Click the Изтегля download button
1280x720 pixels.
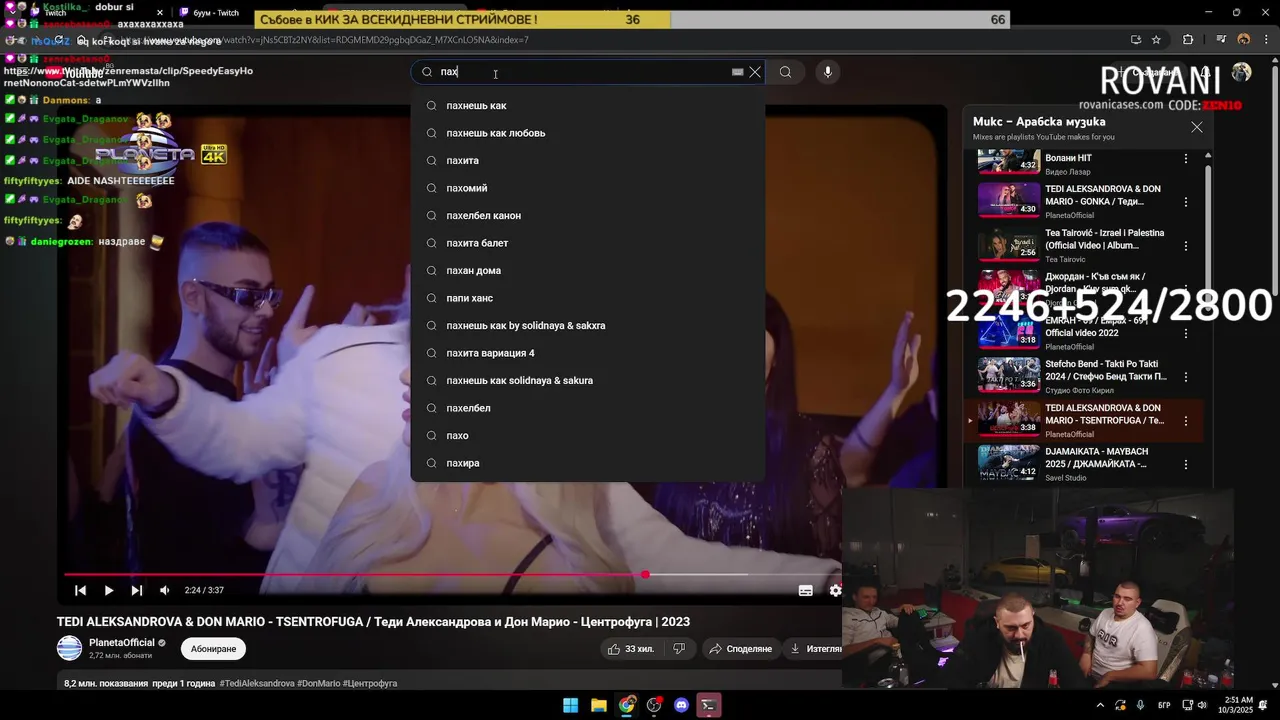[x=815, y=649]
